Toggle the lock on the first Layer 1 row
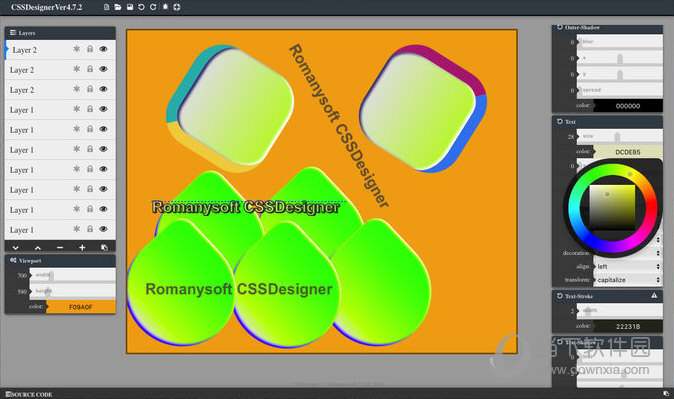 [90, 109]
